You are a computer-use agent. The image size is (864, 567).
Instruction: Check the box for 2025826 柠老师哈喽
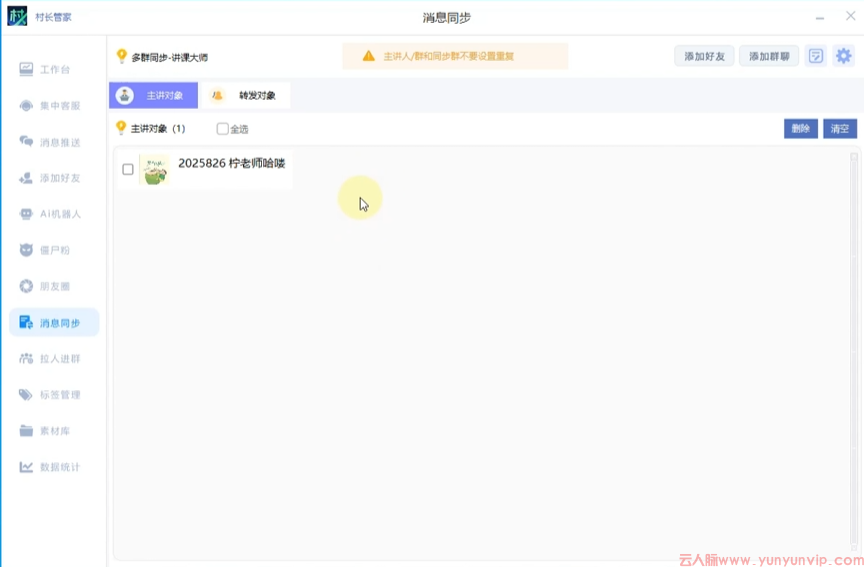click(128, 169)
